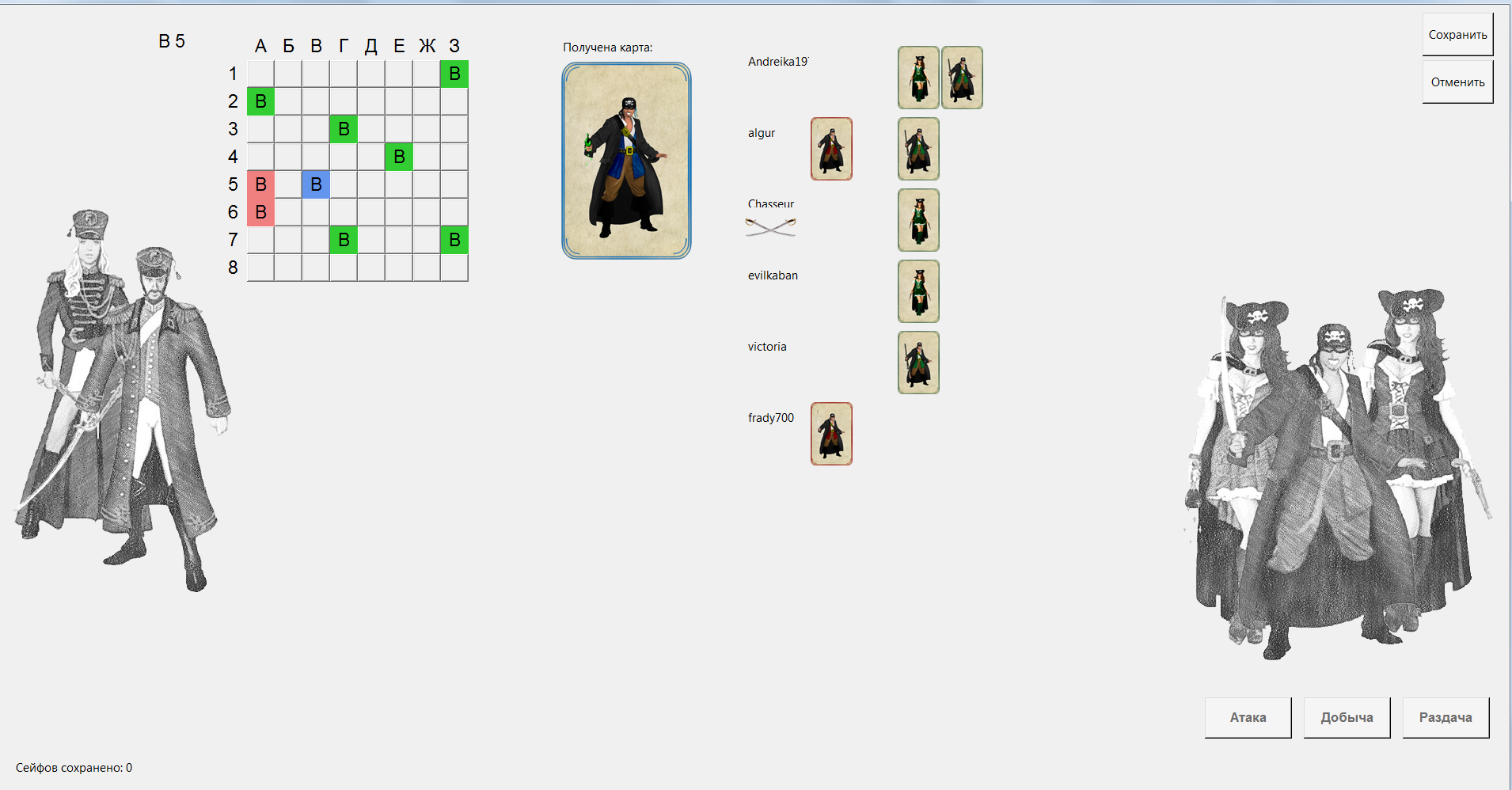
Task: Click empty cell at column А row 1
Action: [260, 74]
